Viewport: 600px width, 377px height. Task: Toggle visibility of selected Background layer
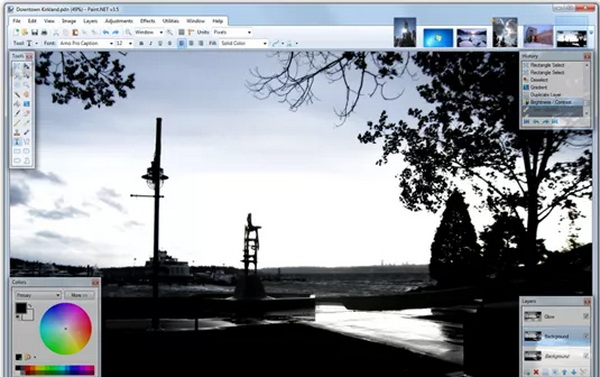[x=586, y=336]
